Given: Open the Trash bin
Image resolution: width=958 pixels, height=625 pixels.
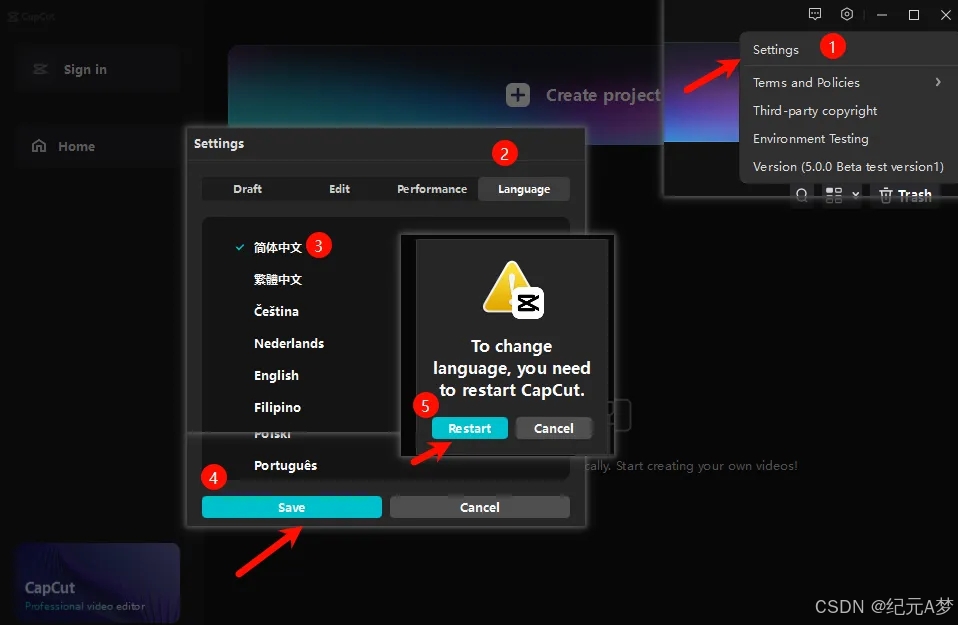Looking at the screenshot, I should (x=905, y=196).
